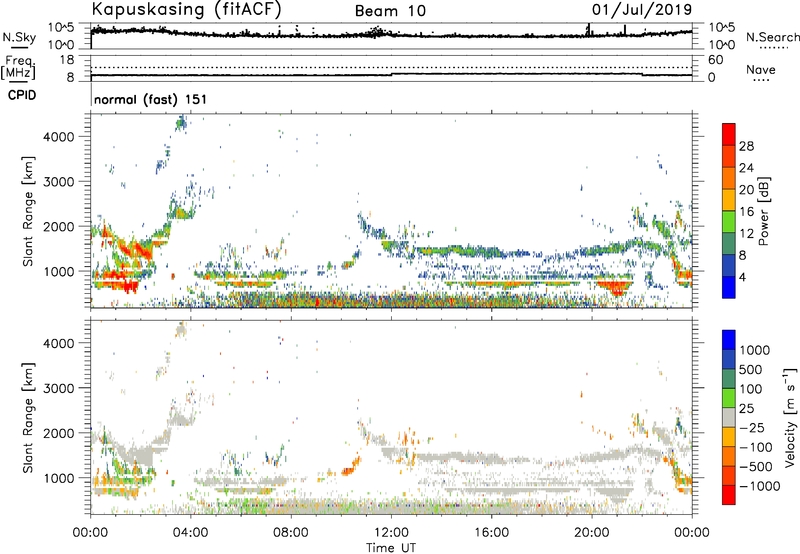Click the 'normal (fast) 151' text

pyautogui.click(x=151, y=99)
